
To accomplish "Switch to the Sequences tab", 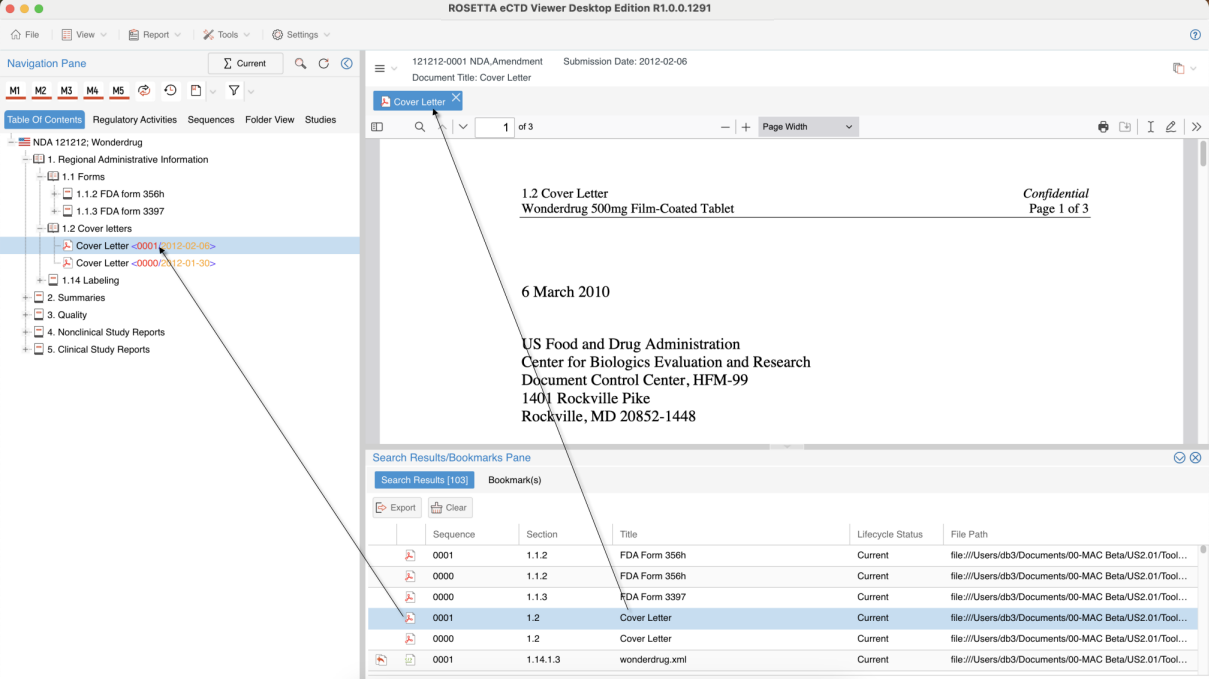I will tap(211, 120).
